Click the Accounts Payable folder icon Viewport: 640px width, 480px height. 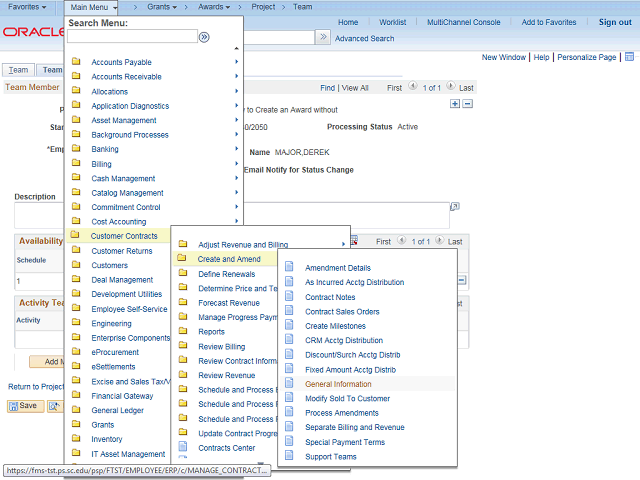[76, 62]
